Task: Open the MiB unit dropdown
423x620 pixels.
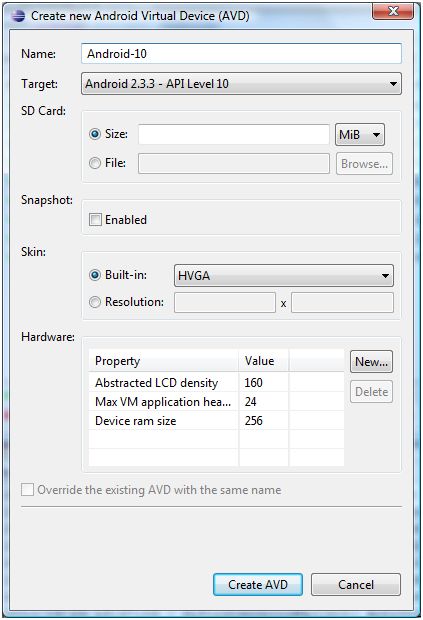Action: (360, 134)
